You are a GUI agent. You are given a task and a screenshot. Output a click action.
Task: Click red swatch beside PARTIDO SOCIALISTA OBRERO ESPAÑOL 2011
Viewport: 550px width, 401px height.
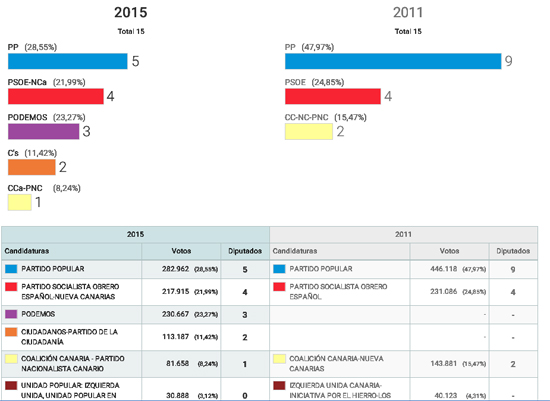click(x=279, y=287)
